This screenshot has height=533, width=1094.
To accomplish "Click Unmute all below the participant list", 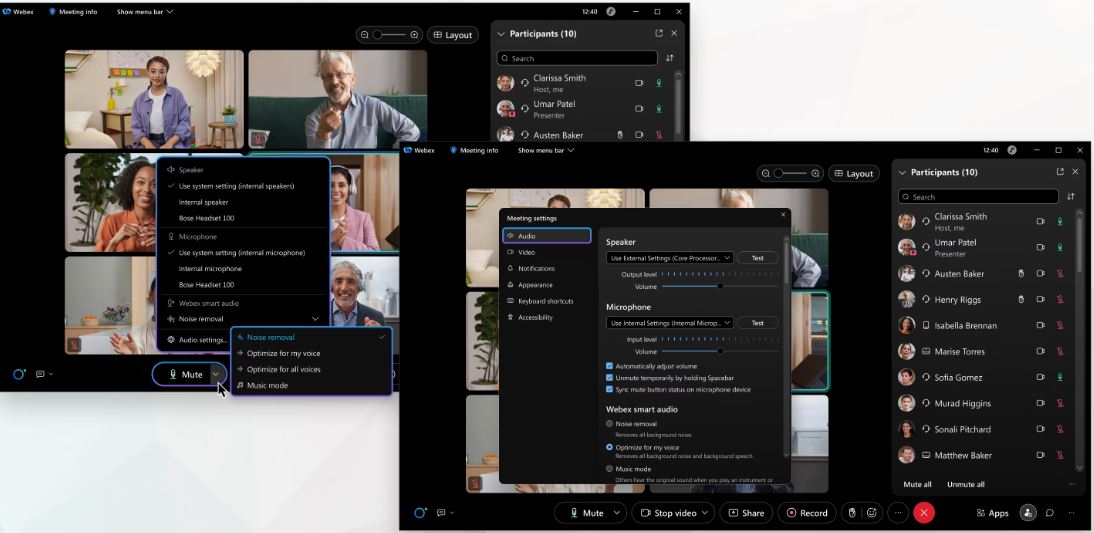I will coord(966,484).
